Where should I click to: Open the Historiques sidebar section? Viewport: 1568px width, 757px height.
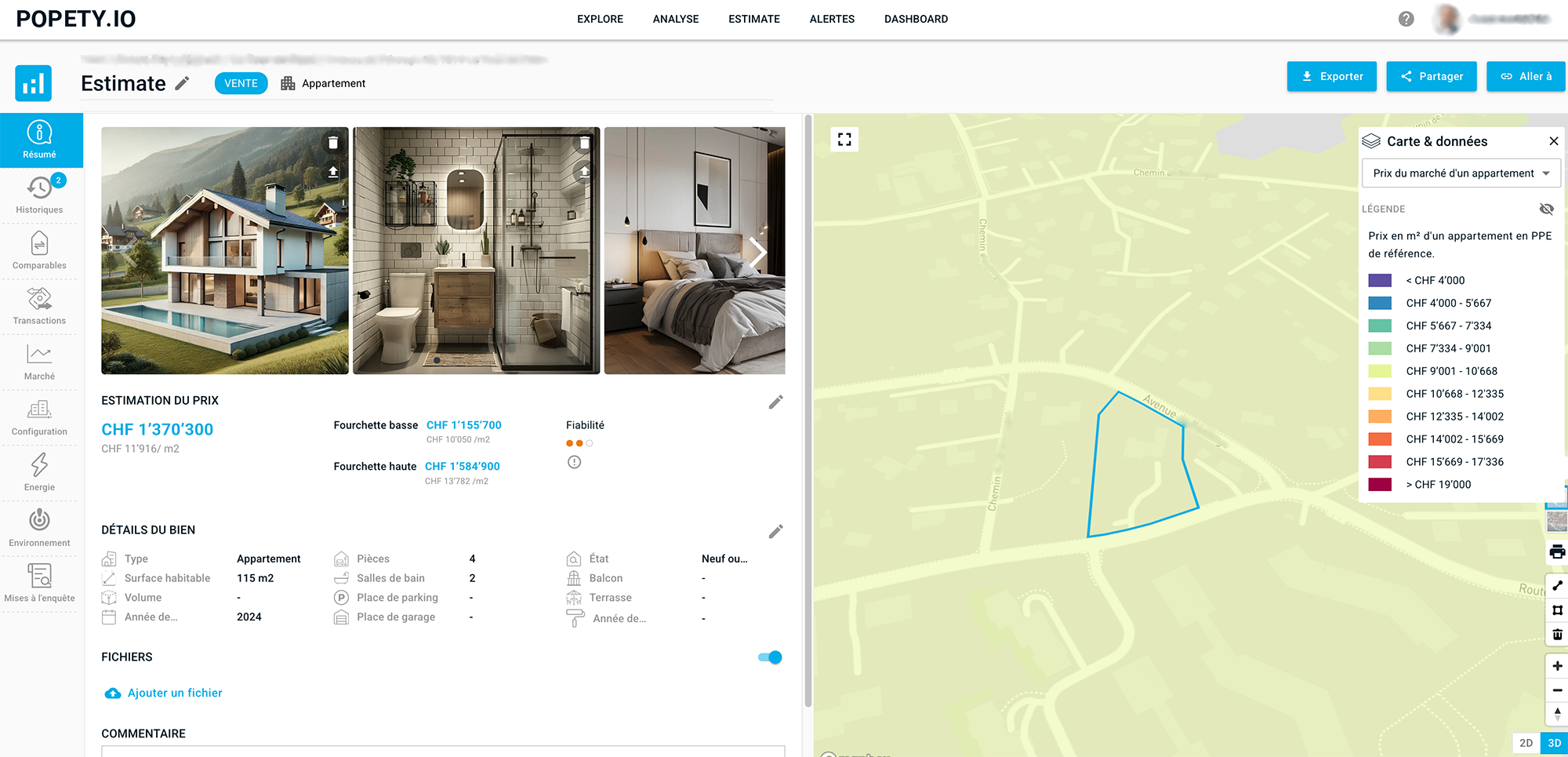point(39,195)
